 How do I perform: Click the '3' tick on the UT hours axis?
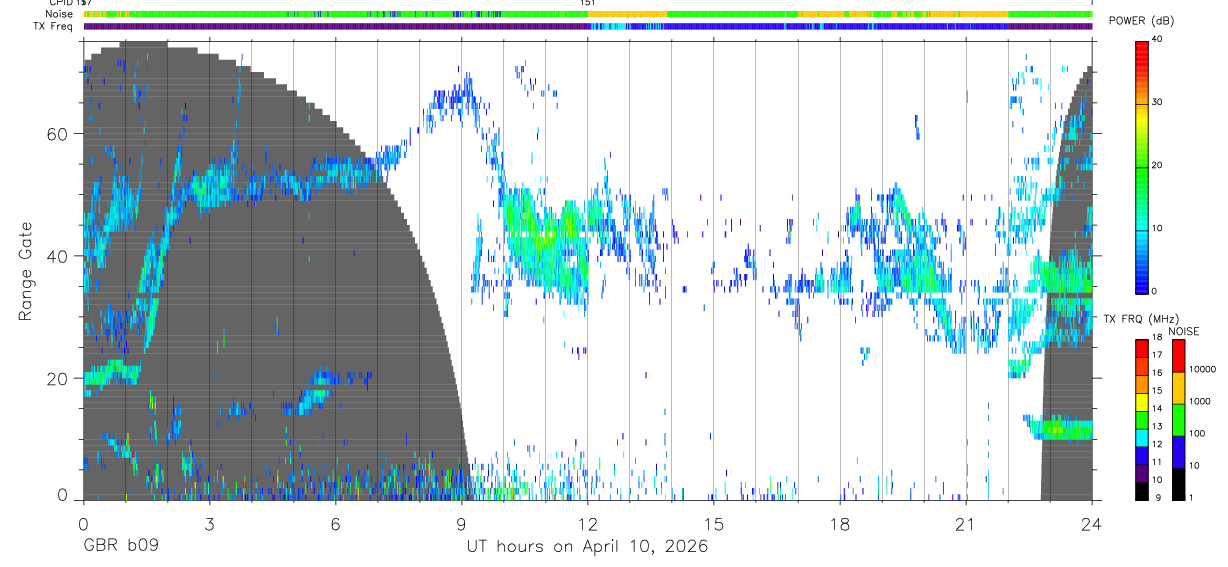[209, 523]
